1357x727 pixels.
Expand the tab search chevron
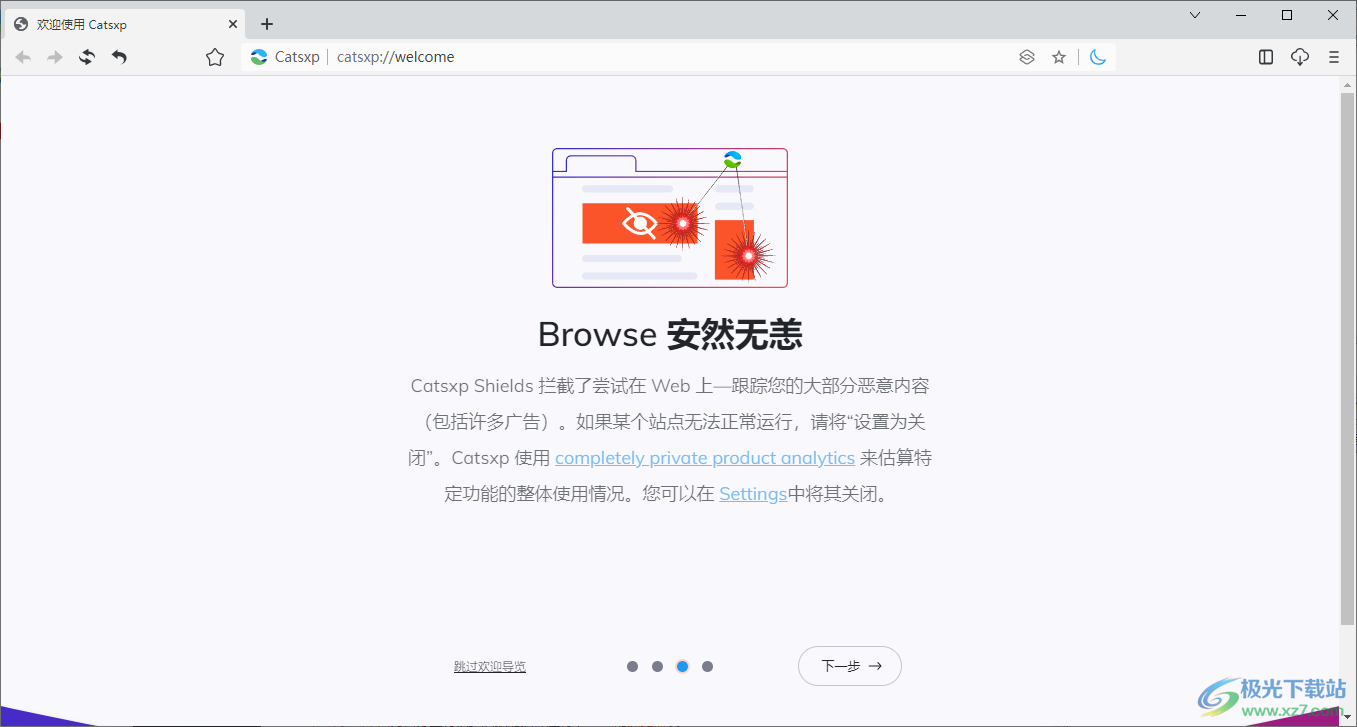coord(1195,15)
